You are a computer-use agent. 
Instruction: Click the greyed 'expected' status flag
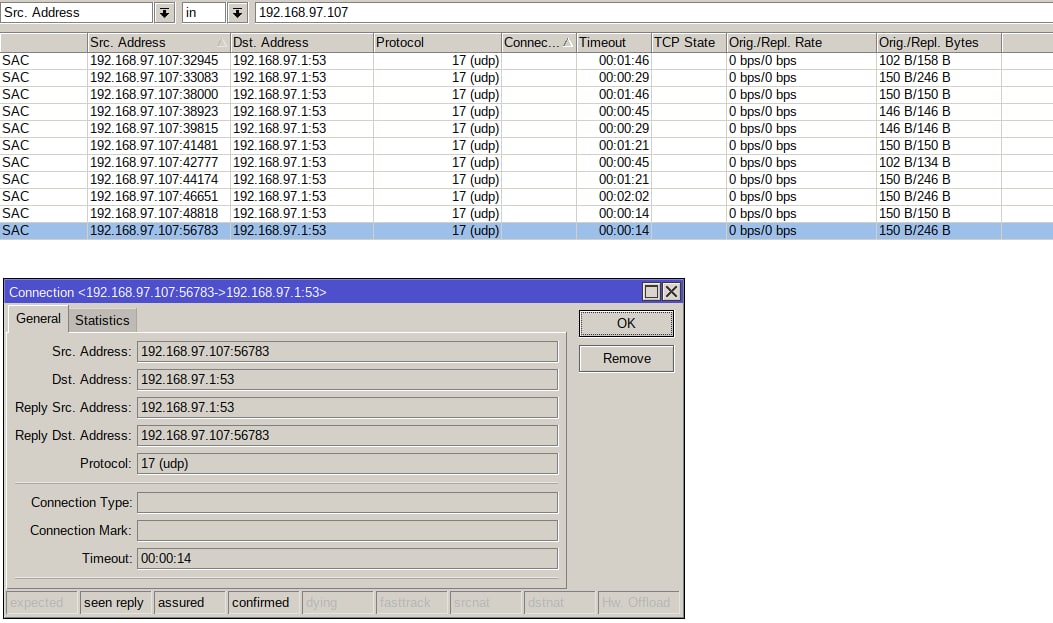tap(41, 603)
